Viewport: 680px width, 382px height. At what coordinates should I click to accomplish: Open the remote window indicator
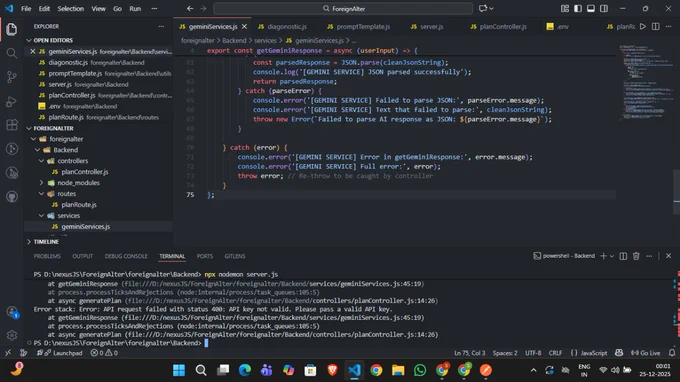tap(8, 353)
